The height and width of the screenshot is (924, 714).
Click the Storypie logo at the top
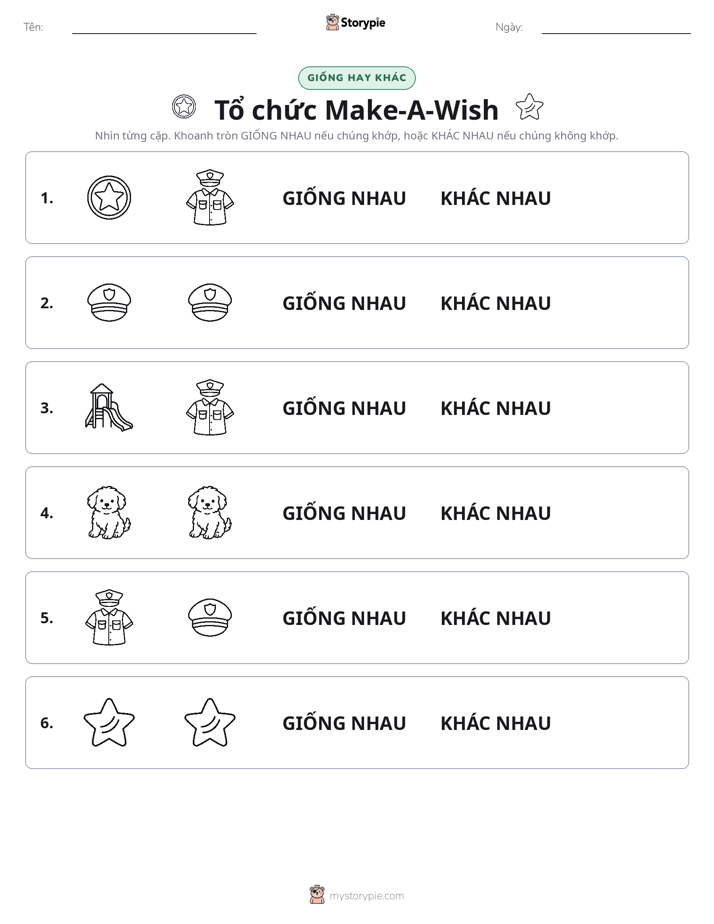(x=355, y=23)
